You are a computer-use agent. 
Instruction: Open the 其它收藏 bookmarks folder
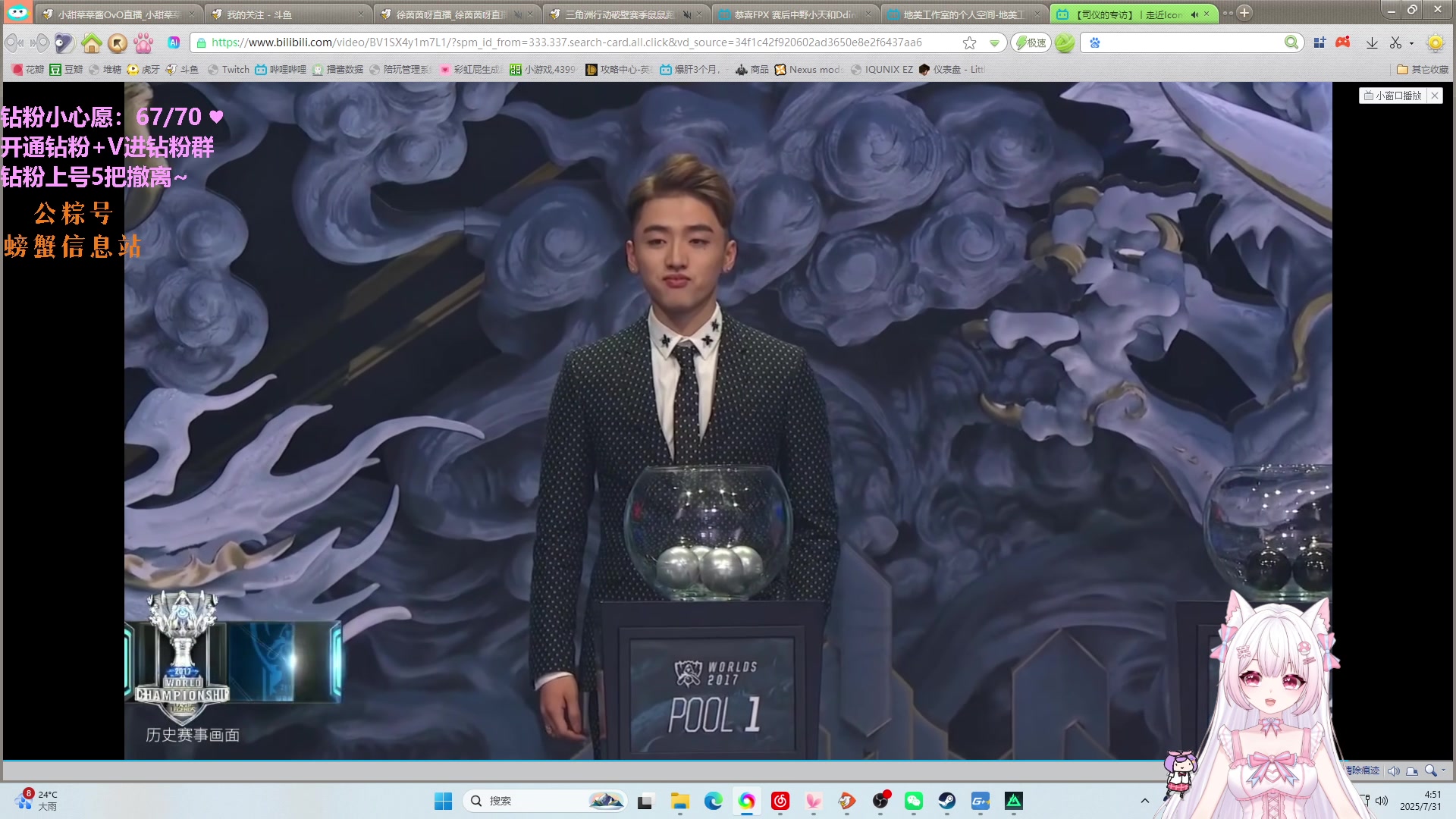pos(1423,69)
